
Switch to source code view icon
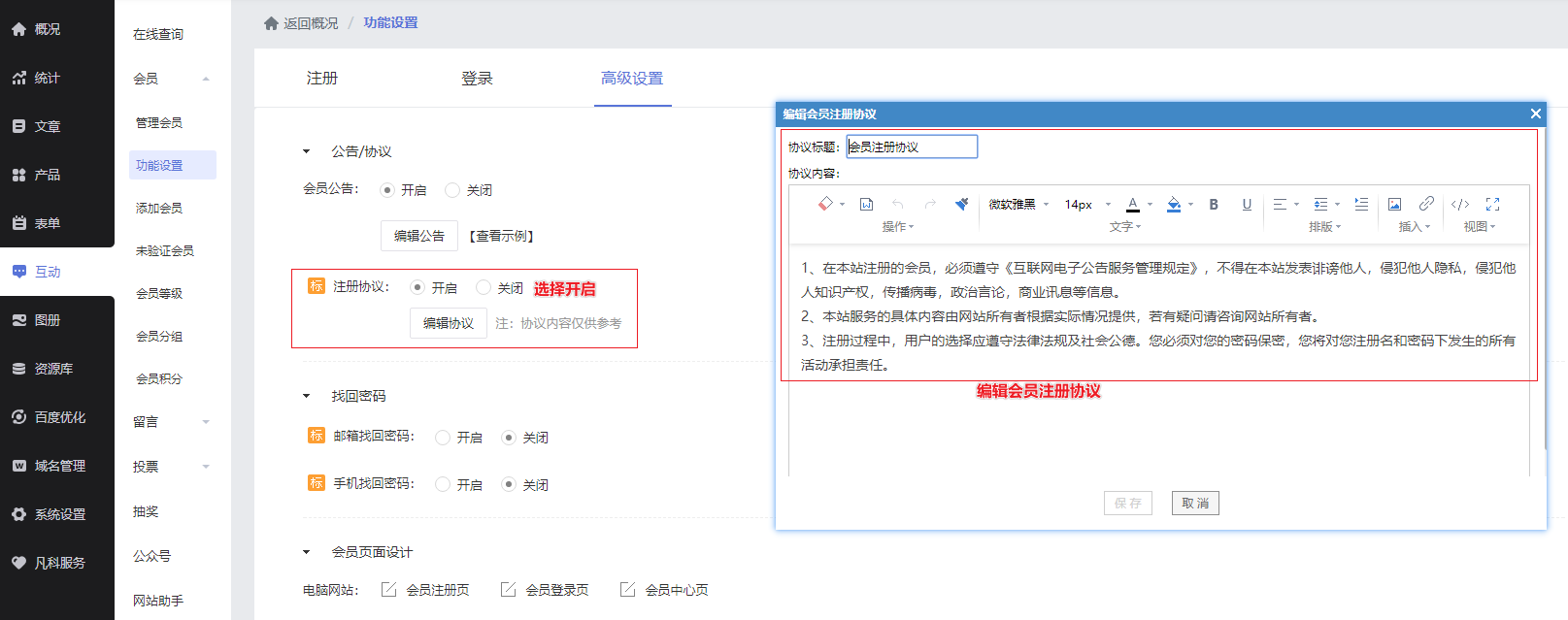[x=1460, y=204]
